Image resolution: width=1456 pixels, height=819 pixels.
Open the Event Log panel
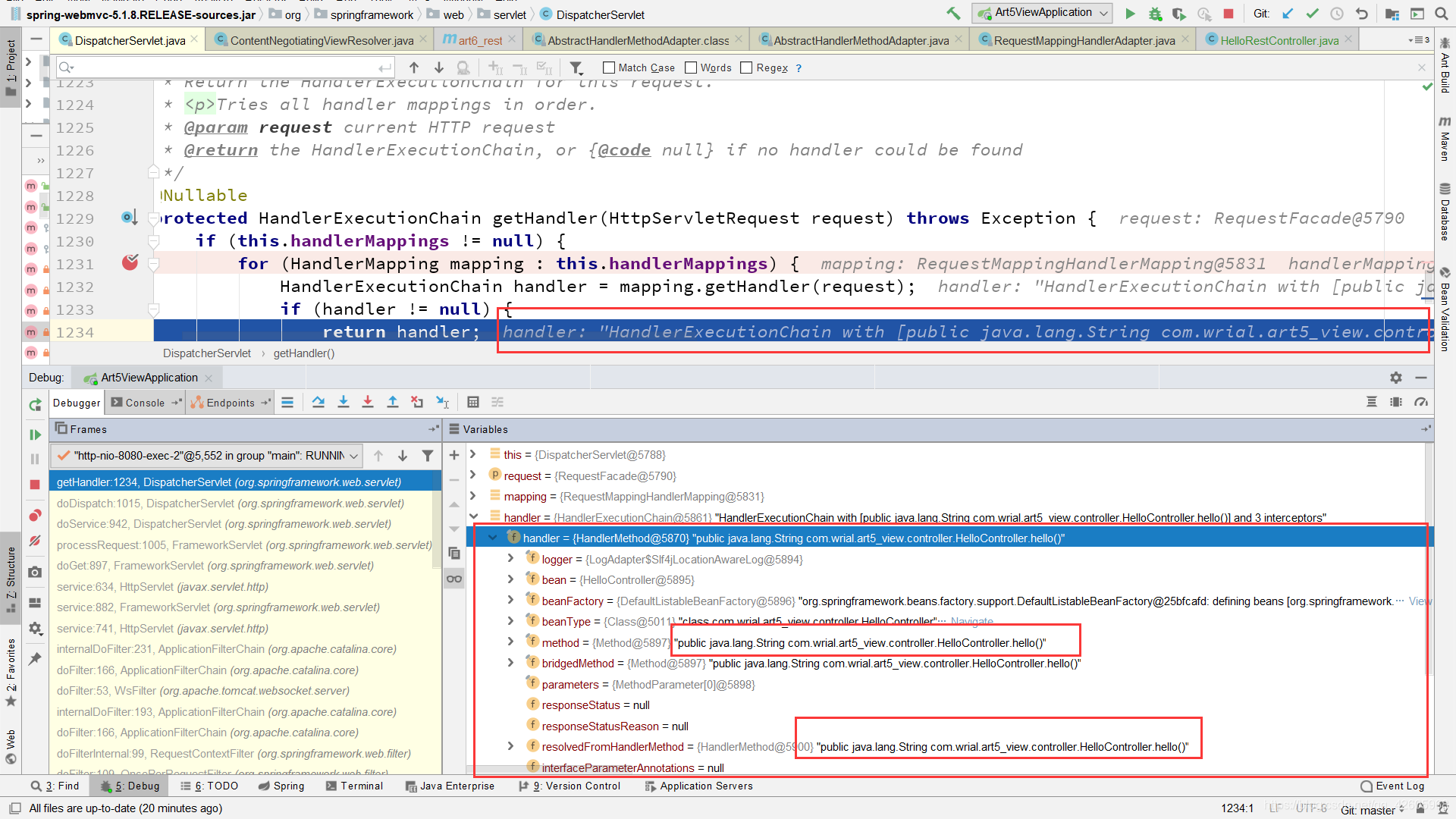tap(1392, 786)
